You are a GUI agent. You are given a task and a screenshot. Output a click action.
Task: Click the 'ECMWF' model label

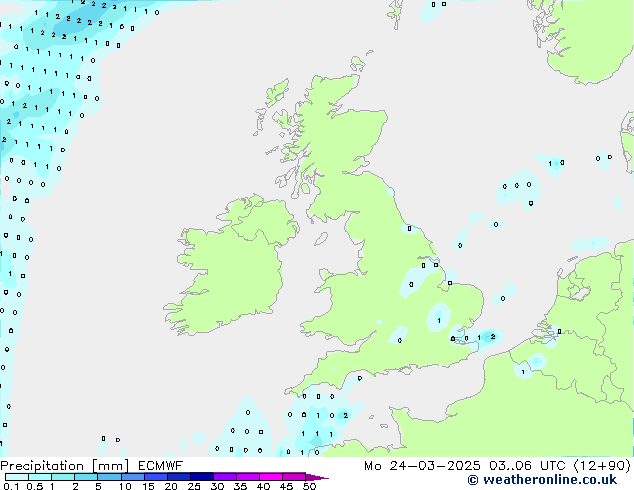click(x=161, y=466)
